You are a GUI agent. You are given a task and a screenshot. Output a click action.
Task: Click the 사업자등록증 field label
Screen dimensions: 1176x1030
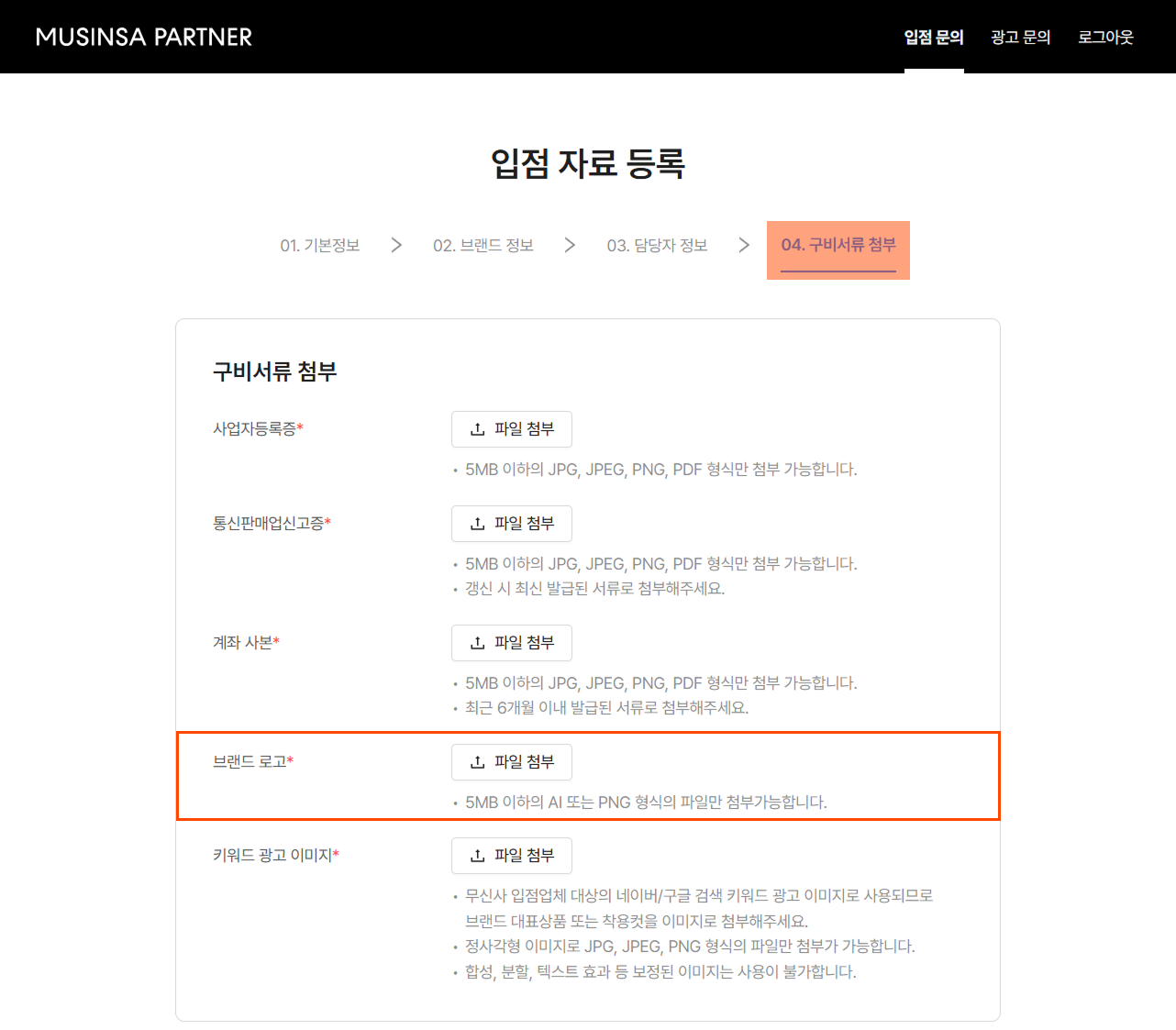click(255, 429)
